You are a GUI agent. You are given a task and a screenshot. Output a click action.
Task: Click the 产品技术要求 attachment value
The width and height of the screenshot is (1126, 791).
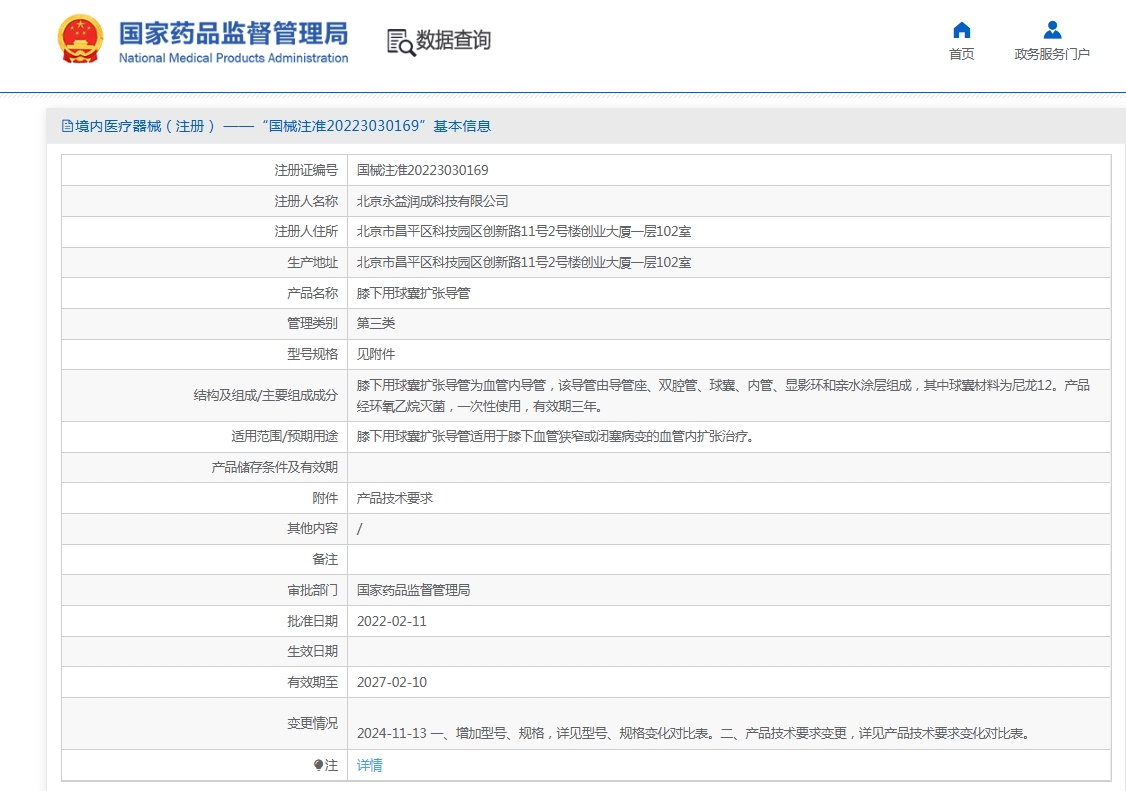(x=394, y=498)
